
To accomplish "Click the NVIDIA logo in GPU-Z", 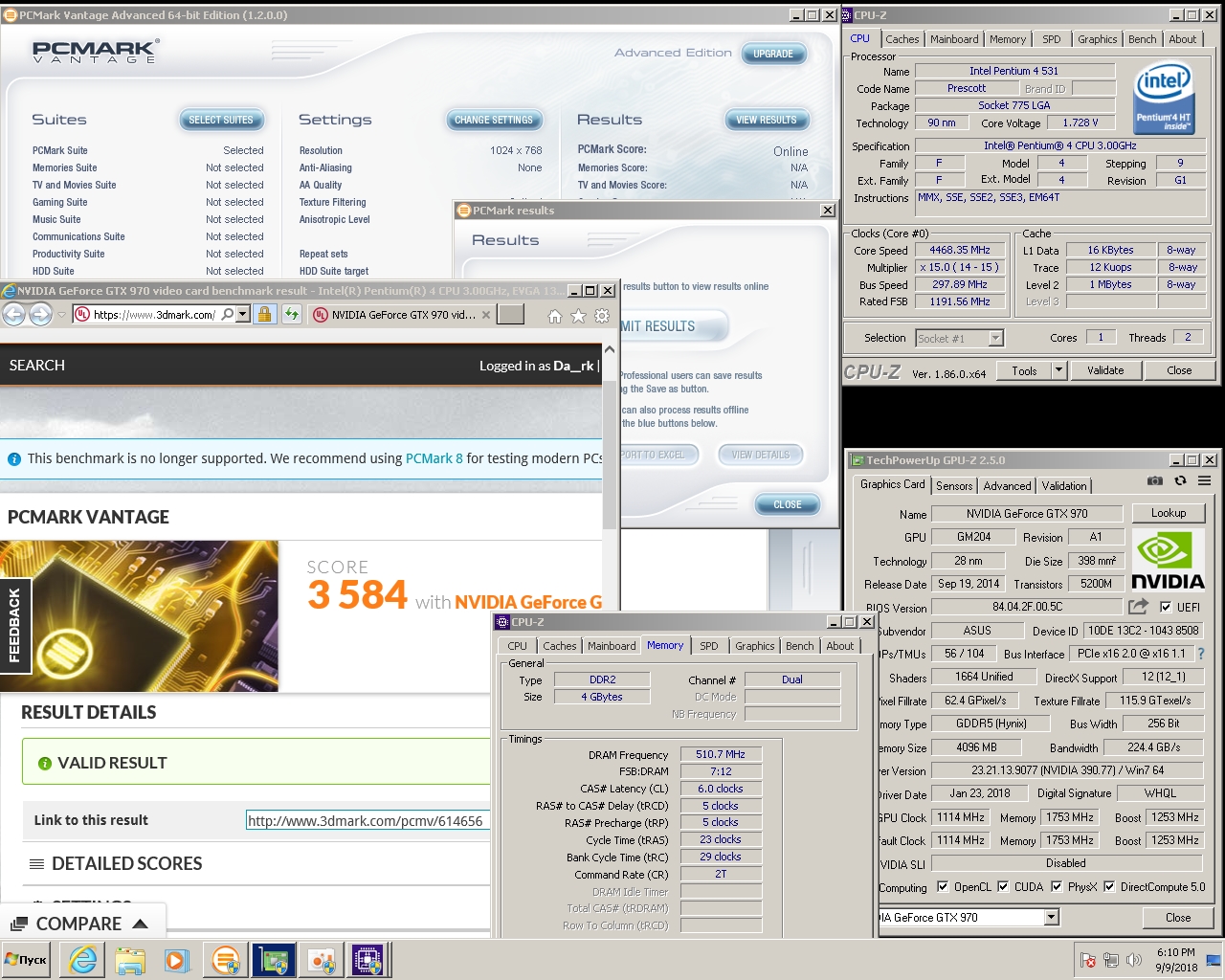I will coord(1168,561).
